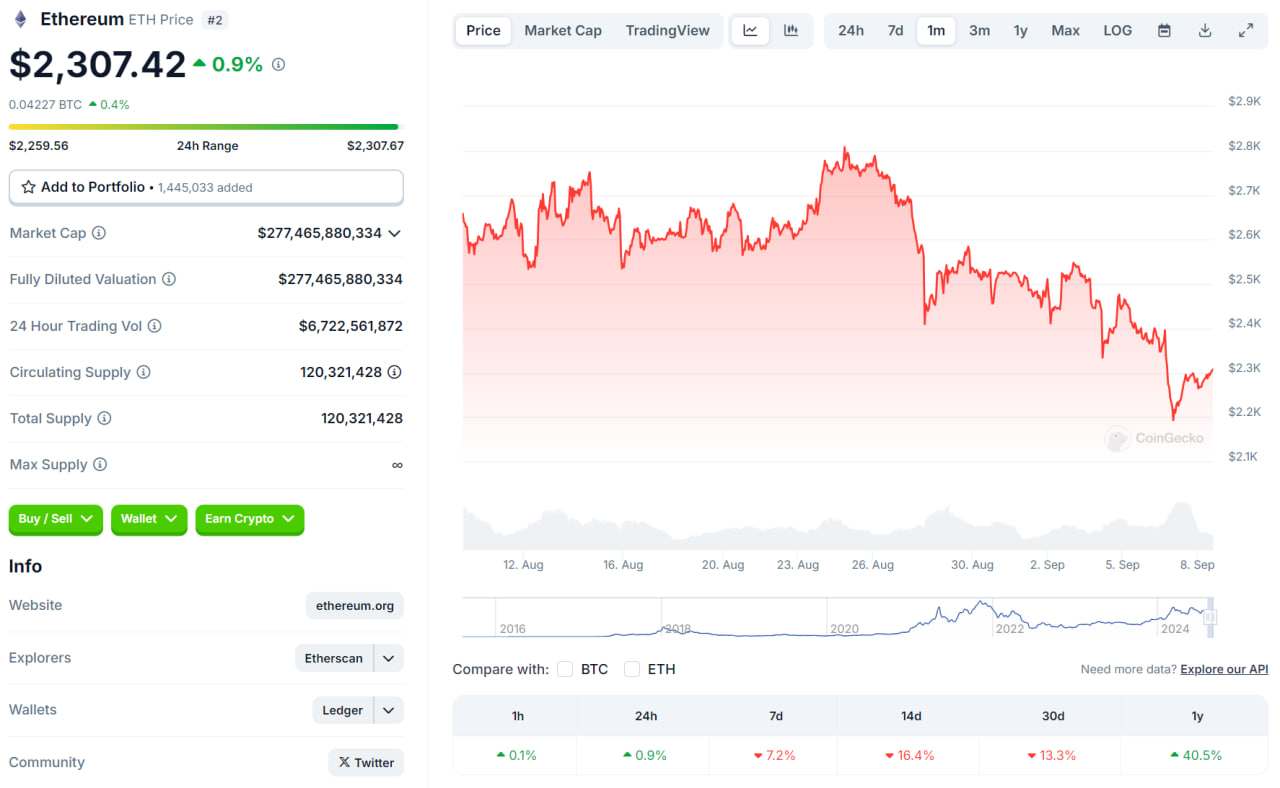Switch to line chart view icon
The width and height of the screenshot is (1280, 788).
tap(750, 30)
